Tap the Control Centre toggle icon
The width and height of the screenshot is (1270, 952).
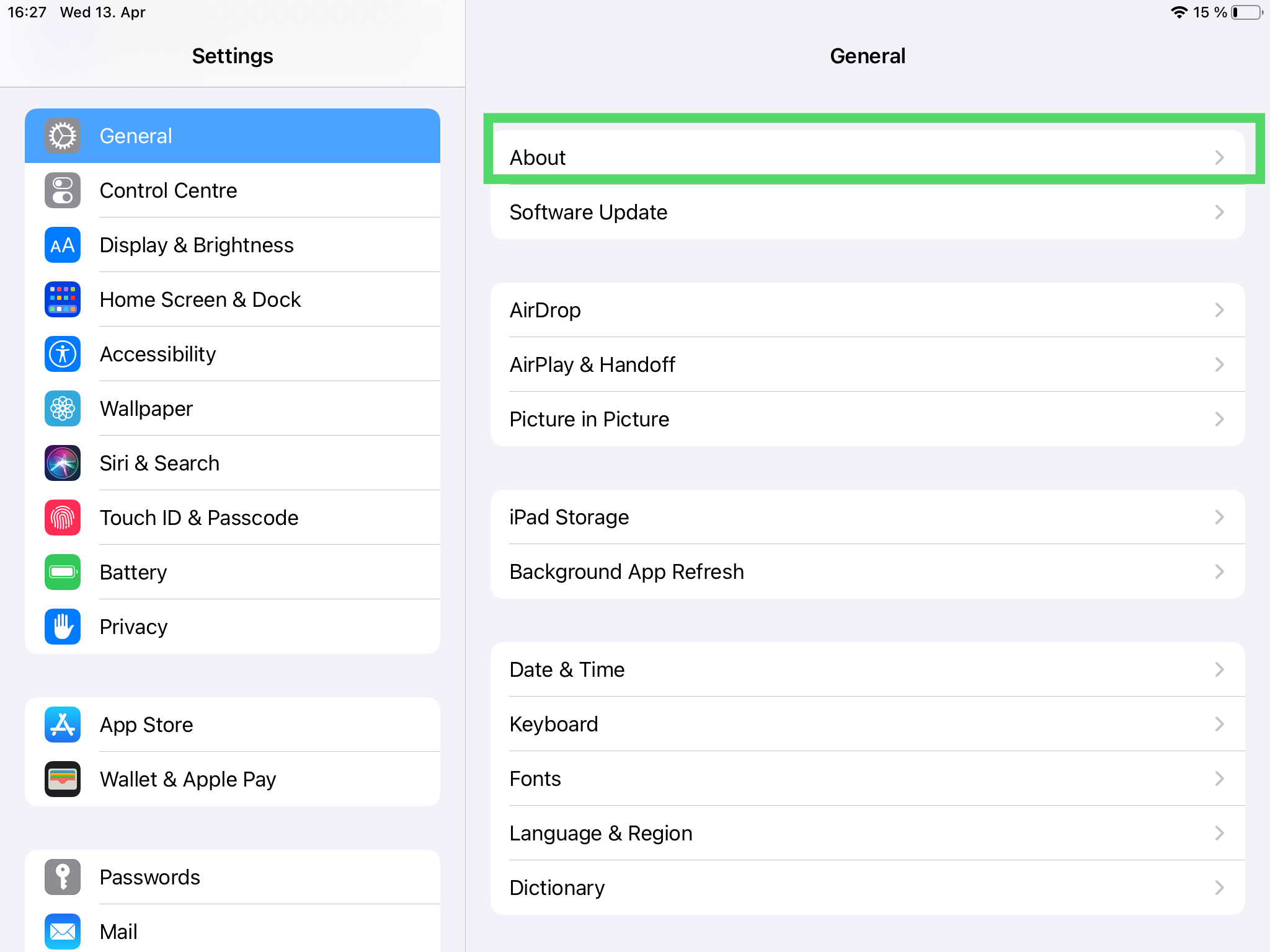click(x=63, y=190)
